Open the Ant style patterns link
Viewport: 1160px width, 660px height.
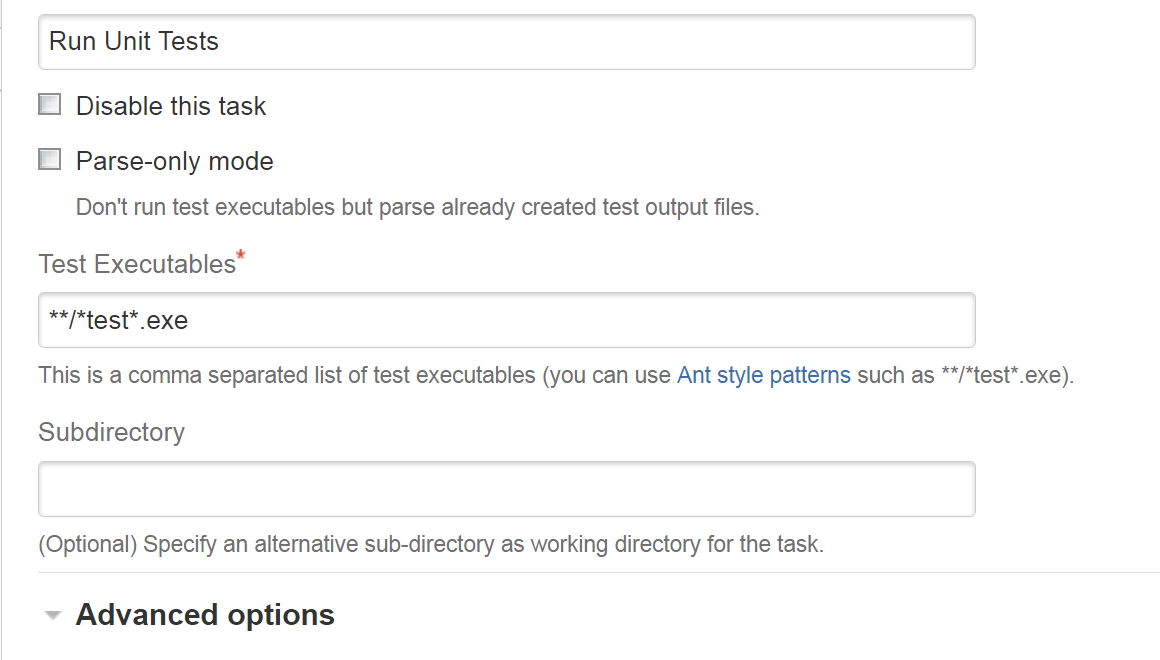763,376
